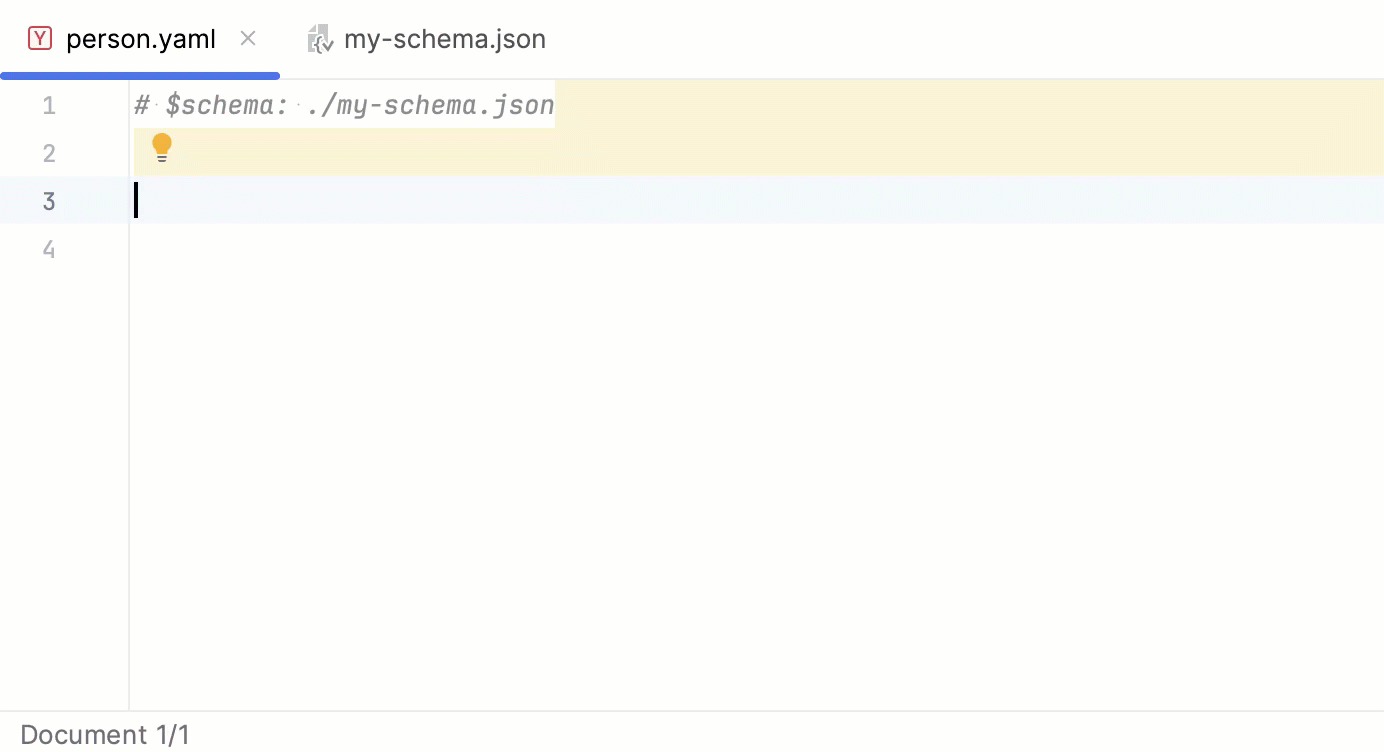Click the blue active tab indicator bar
The image size is (1384, 752).
point(140,74)
